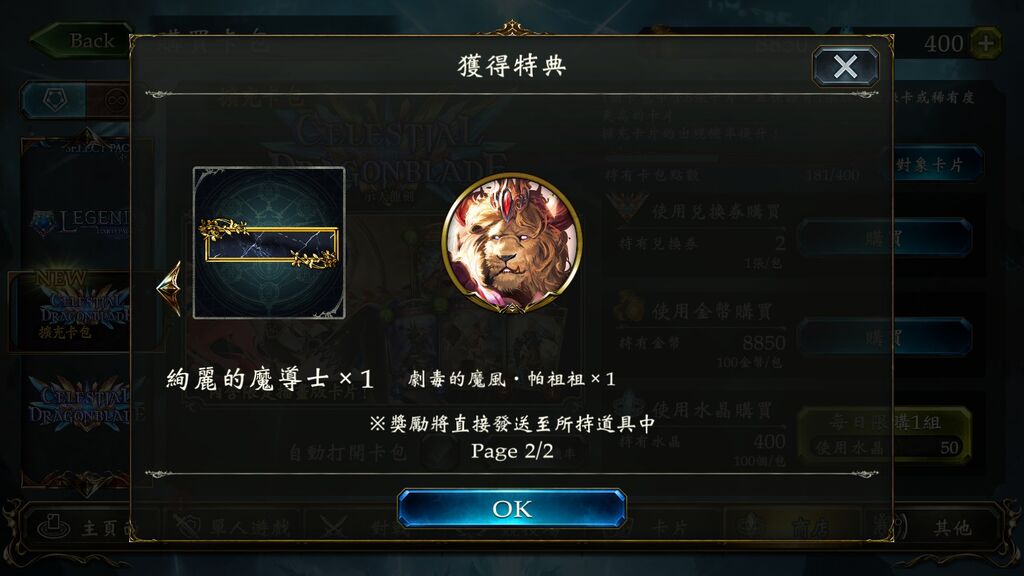This screenshot has width=1024, height=576.
Task: Select the 絢麗的魔導士 card sleeve thumbnail
Action: [x=269, y=242]
